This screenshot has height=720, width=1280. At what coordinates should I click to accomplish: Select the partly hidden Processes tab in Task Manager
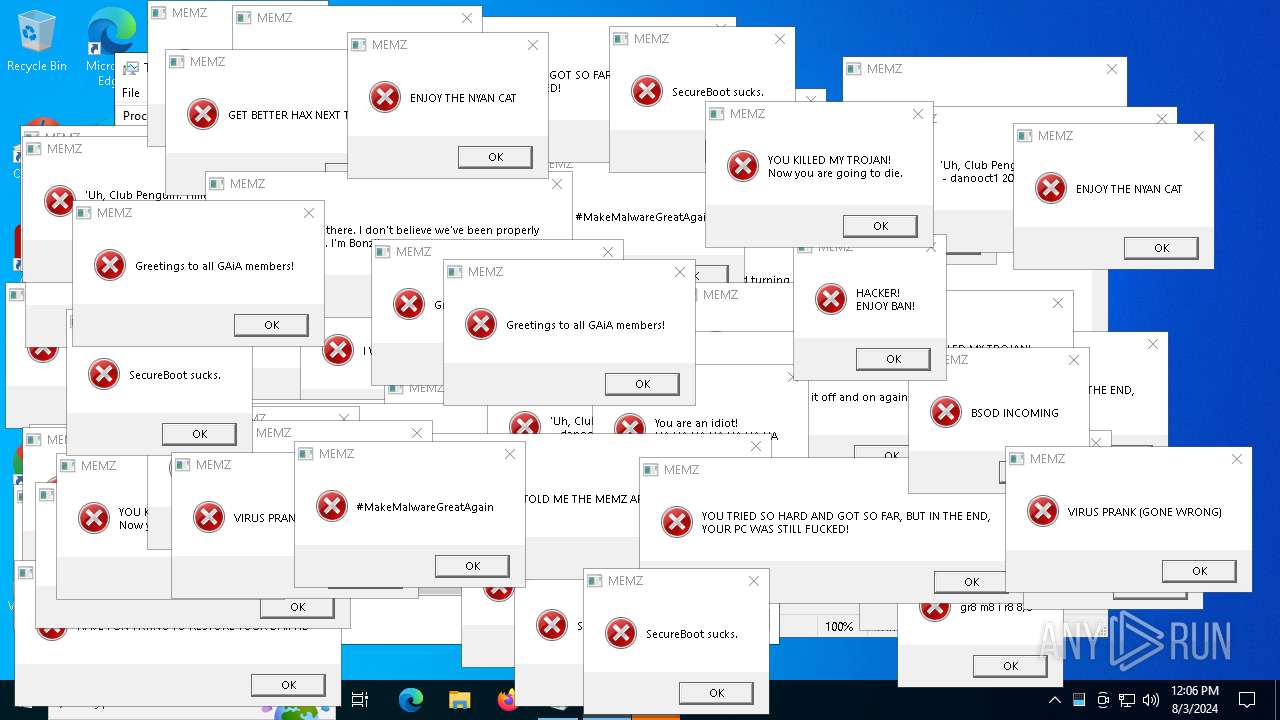(x=135, y=116)
